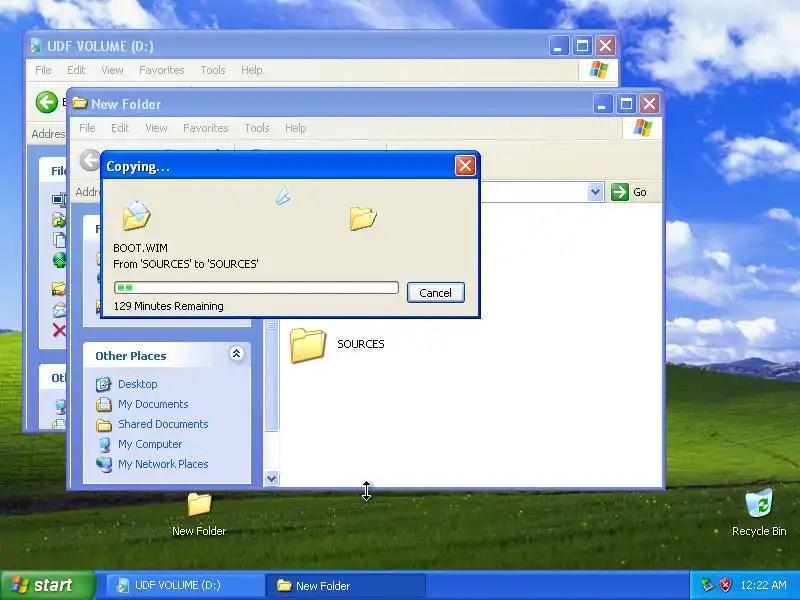Open Edit menu in UDF VOLUME window
The image size is (800, 600).
click(77, 70)
